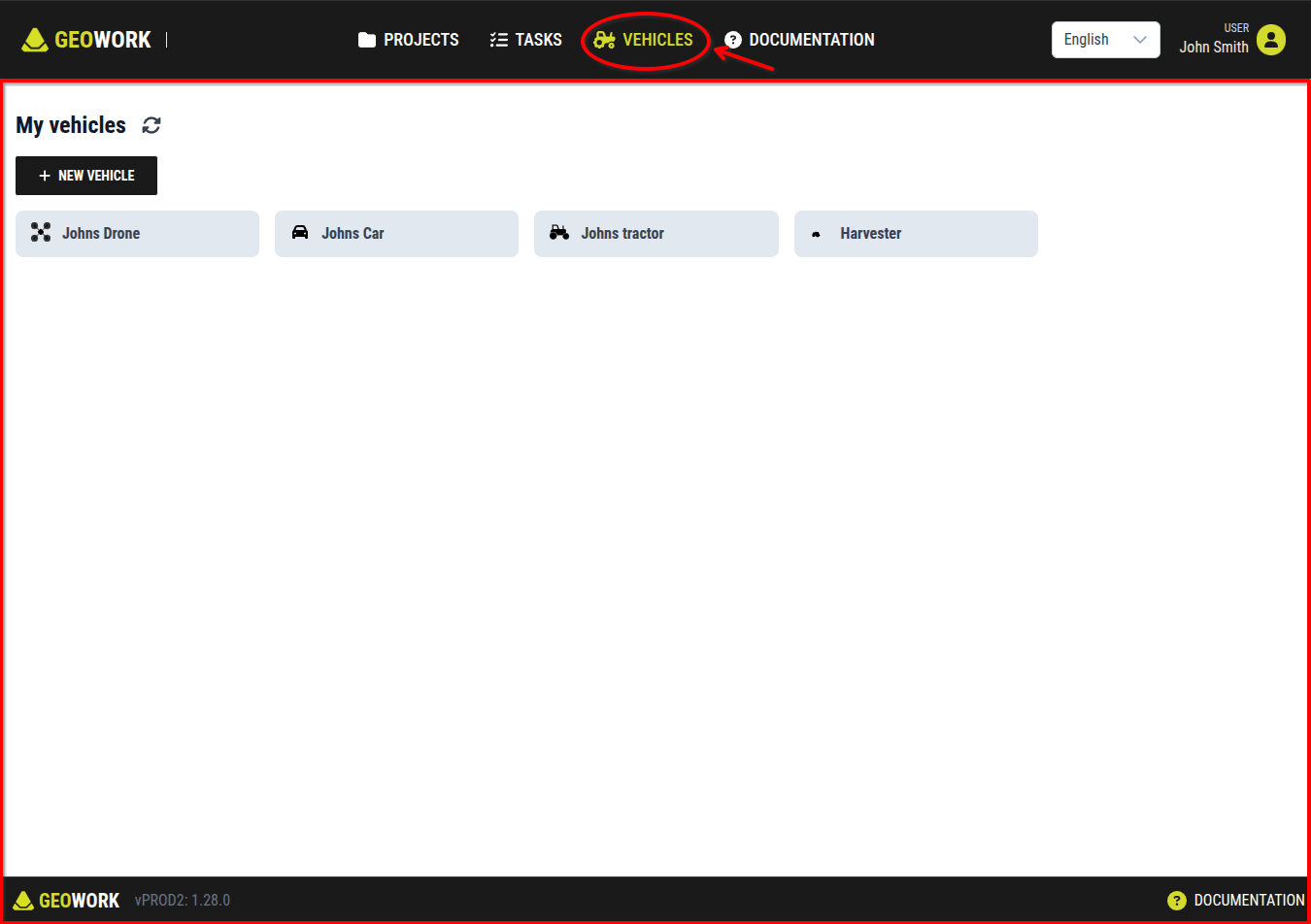Click the checklist icon beside Tasks
Viewport: 1311px width, 924px height.
pos(498,40)
